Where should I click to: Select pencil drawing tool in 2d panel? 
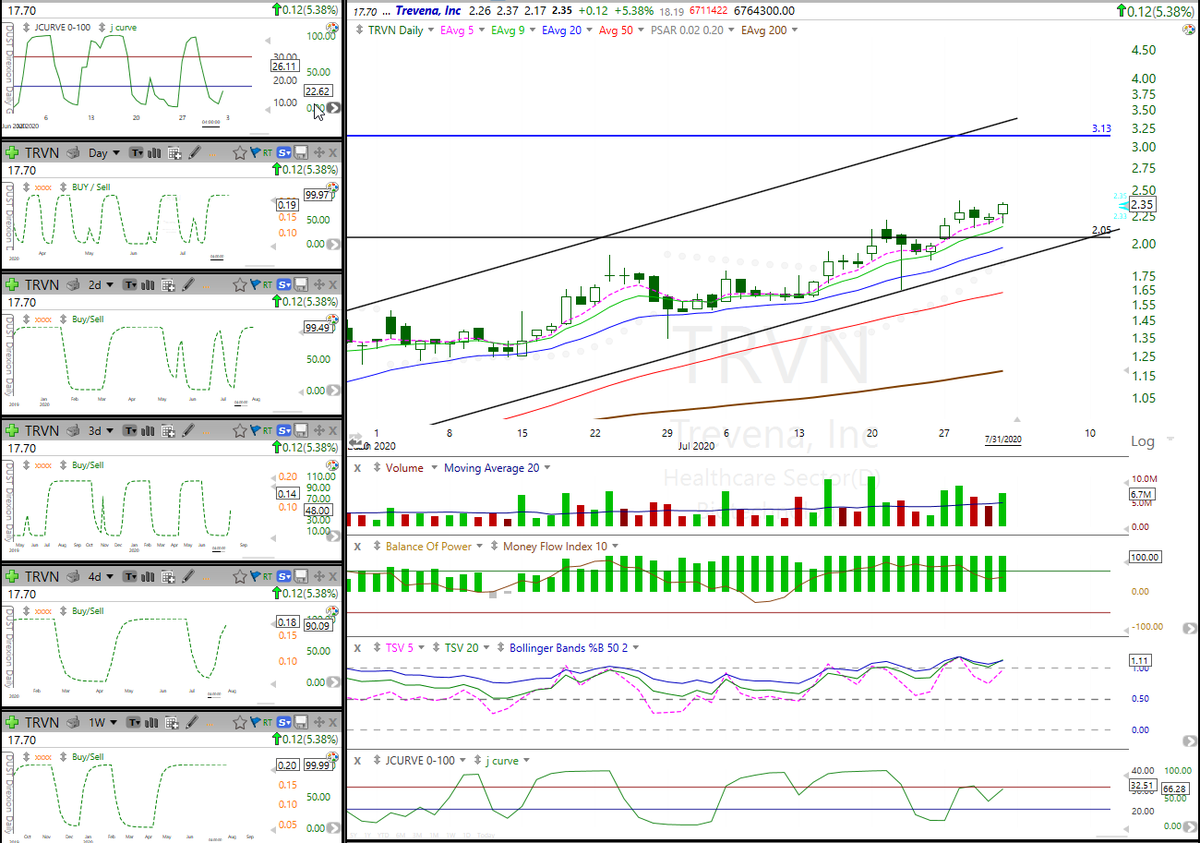[188, 284]
